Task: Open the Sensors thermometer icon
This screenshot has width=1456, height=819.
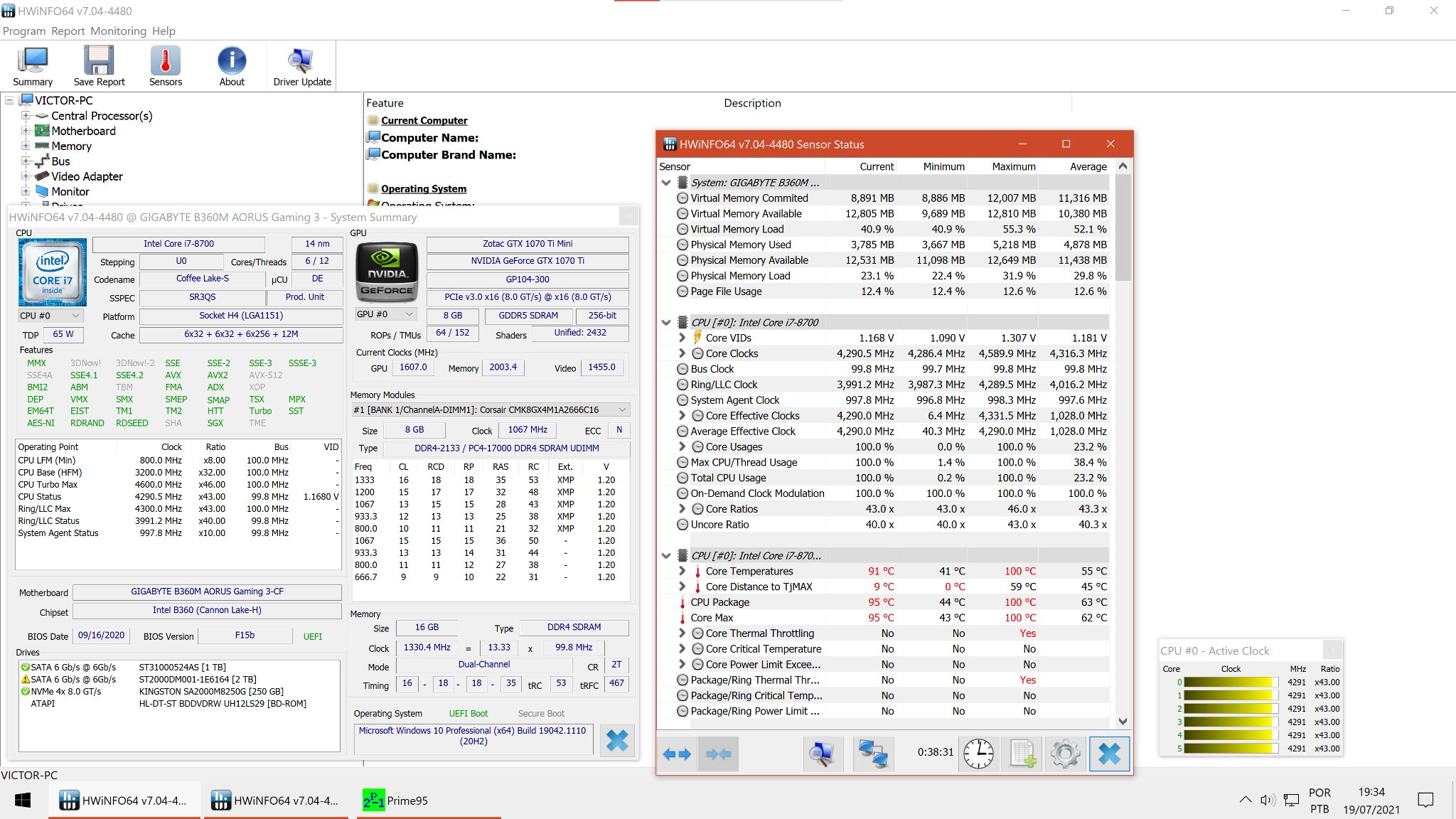Action: [x=166, y=66]
